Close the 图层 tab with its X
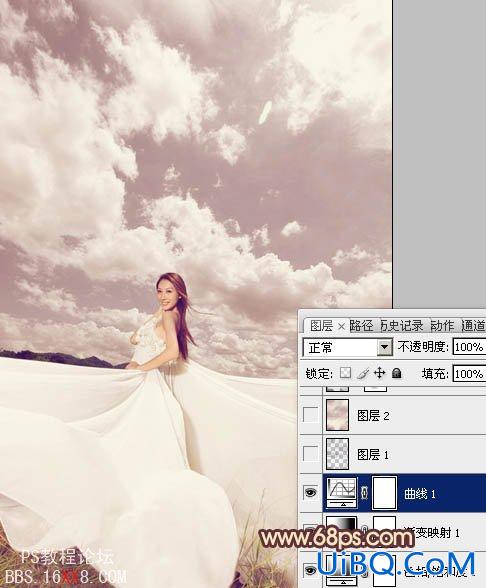The image size is (486, 588). pyautogui.click(x=341, y=327)
